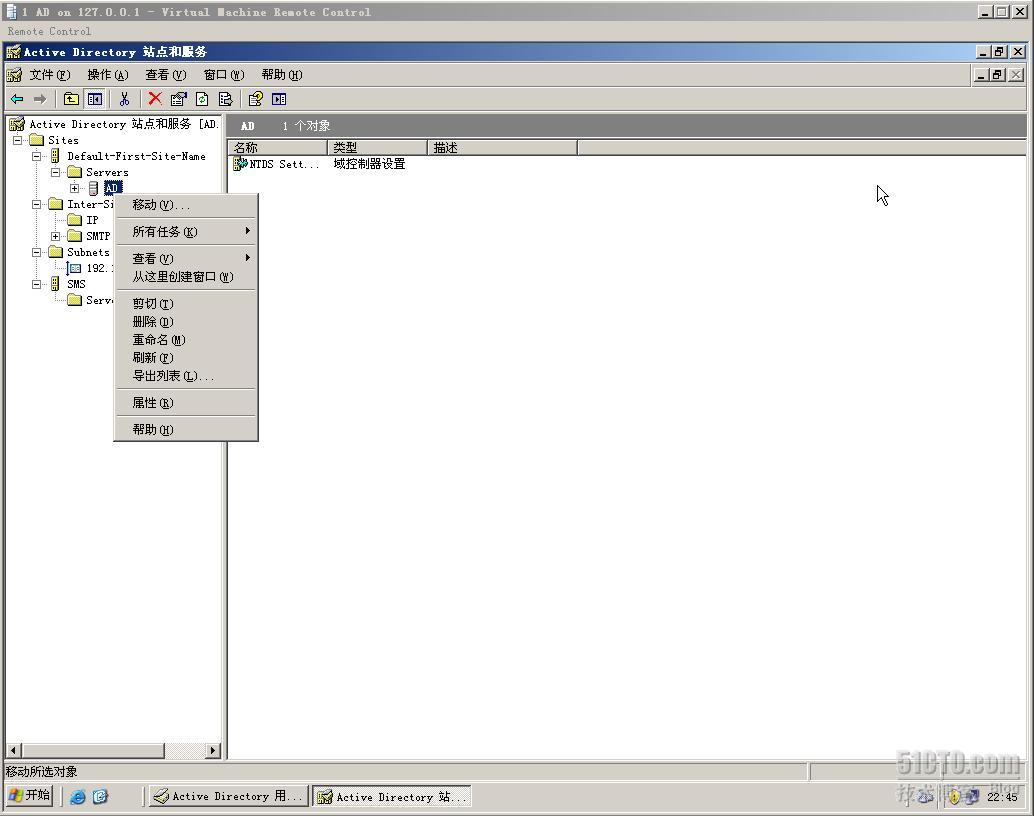The width and height of the screenshot is (1034, 816).
Task: Collapse the Default-First-Site-Name node
Action: [x=37, y=156]
